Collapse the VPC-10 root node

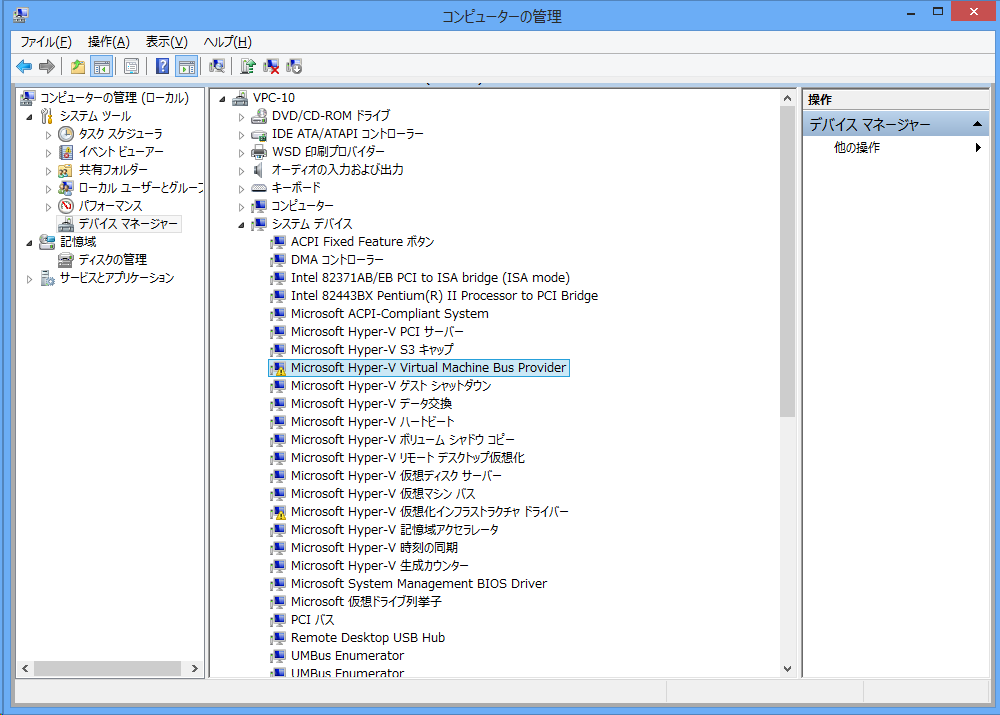click(223, 99)
